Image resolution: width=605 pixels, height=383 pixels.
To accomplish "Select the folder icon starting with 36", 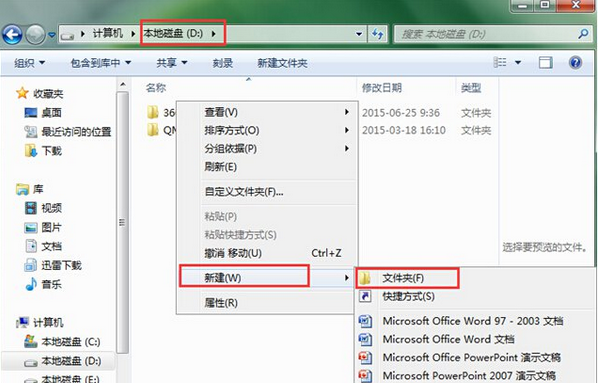I will point(153,112).
